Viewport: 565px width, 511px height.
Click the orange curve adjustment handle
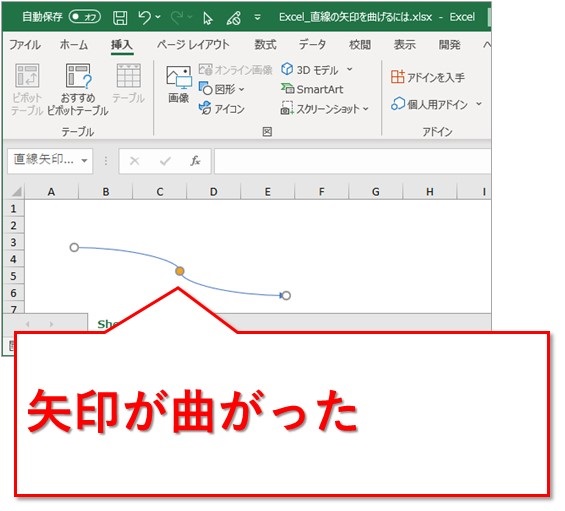pos(180,271)
